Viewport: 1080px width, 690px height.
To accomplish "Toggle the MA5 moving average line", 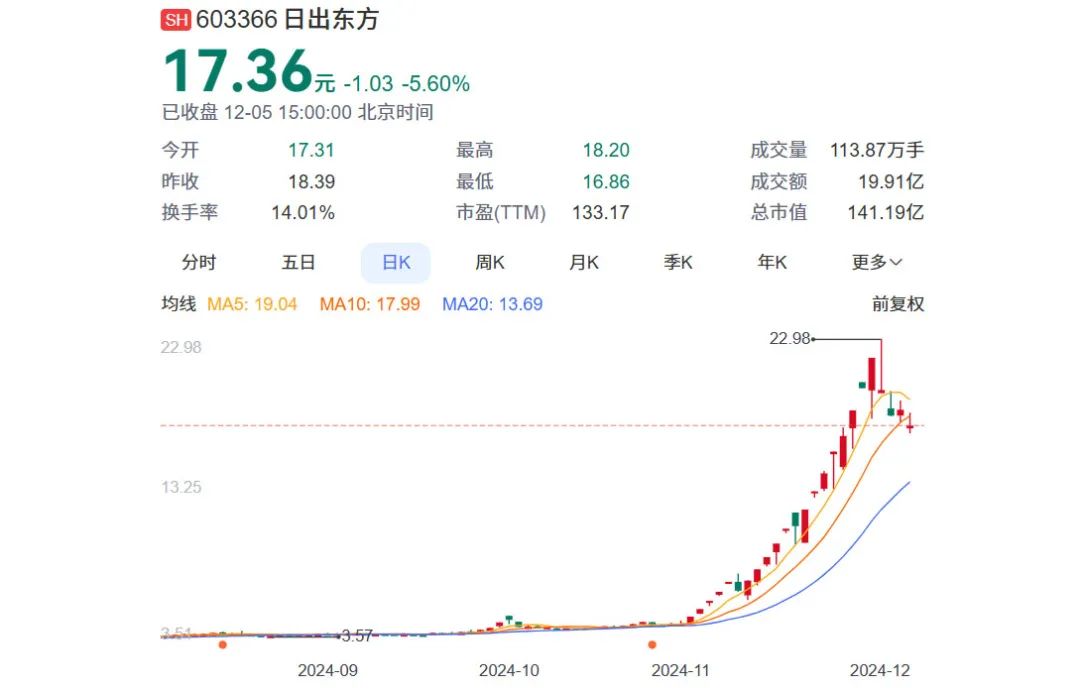I will pyautogui.click(x=252, y=304).
